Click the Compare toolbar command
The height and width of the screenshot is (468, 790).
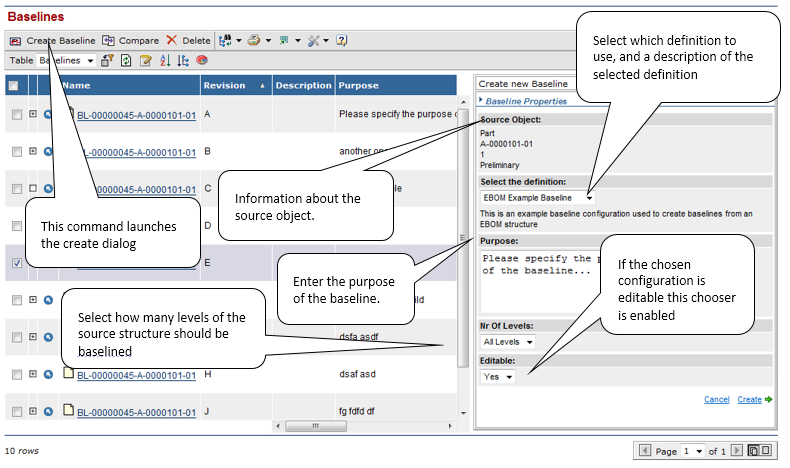(130, 41)
